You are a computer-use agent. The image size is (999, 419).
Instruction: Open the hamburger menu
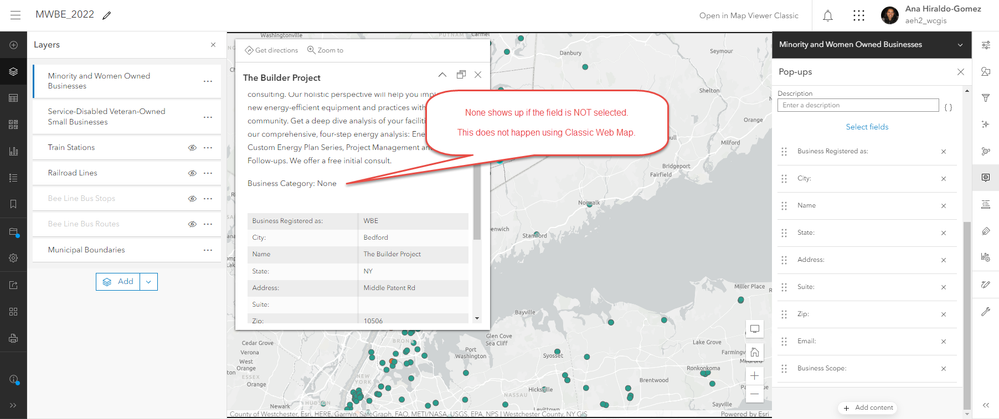pyautogui.click(x=15, y=15)
